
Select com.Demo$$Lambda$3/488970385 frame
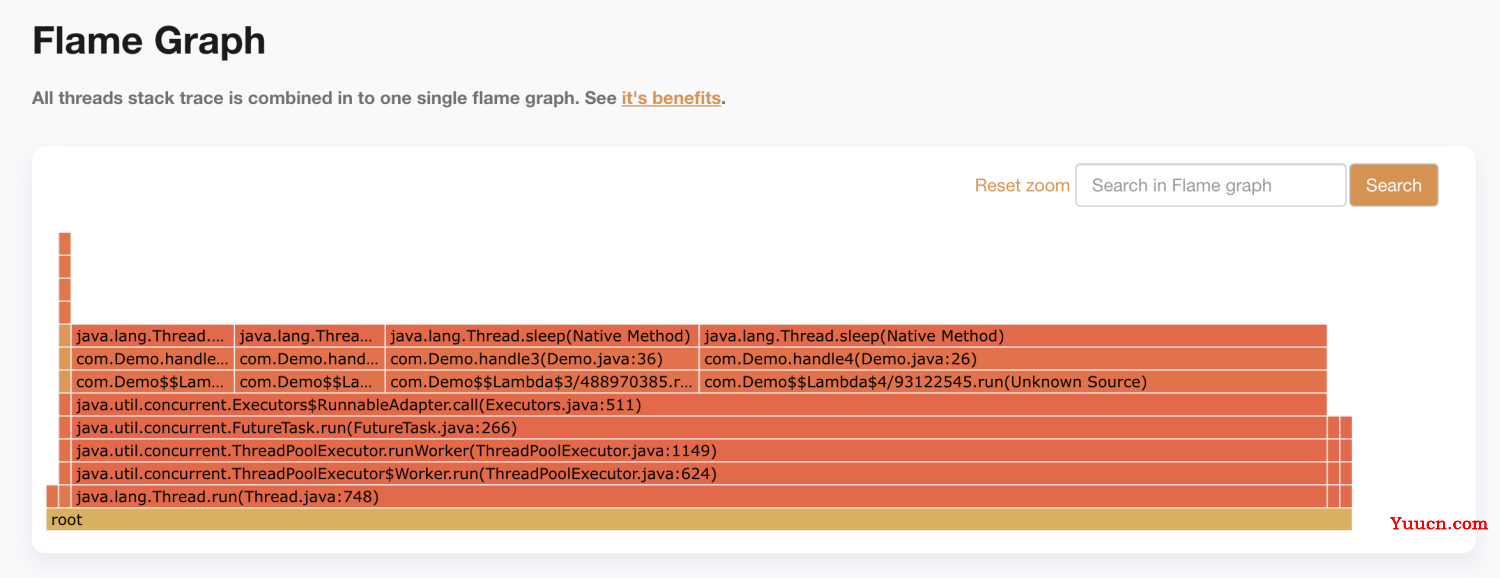click(542, 381)
